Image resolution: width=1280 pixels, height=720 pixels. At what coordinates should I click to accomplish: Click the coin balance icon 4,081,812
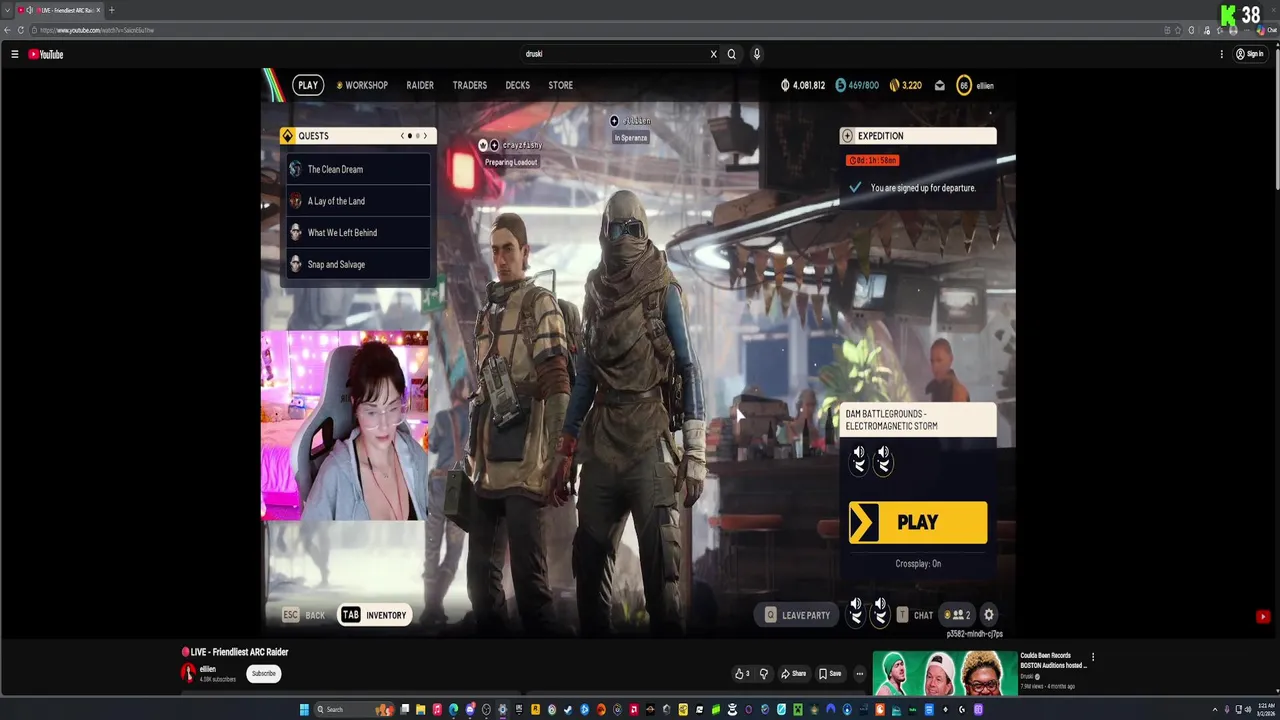[785, 85]
